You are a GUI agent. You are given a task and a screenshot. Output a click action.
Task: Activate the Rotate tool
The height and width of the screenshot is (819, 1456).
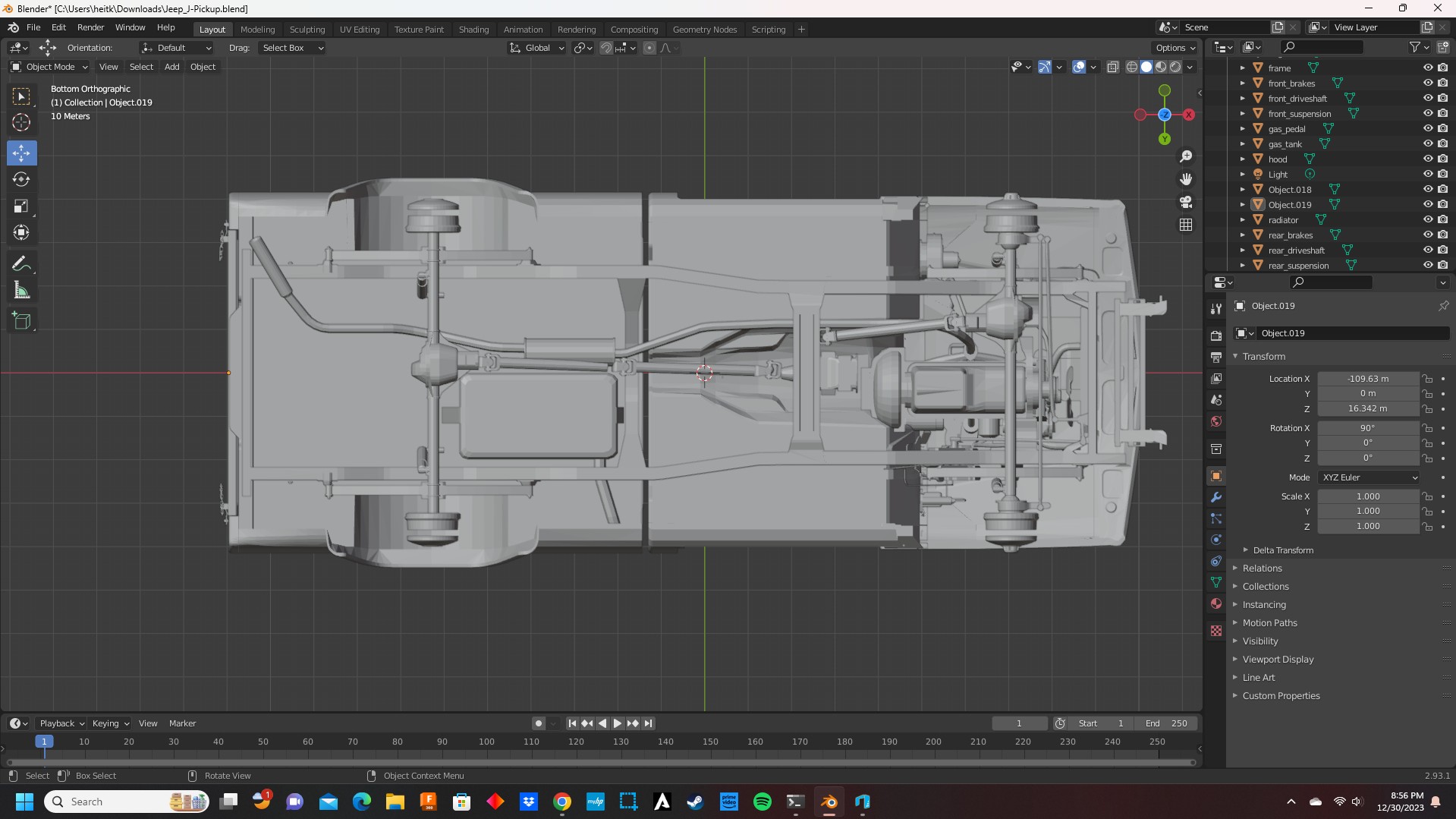(x=21, y=180)
